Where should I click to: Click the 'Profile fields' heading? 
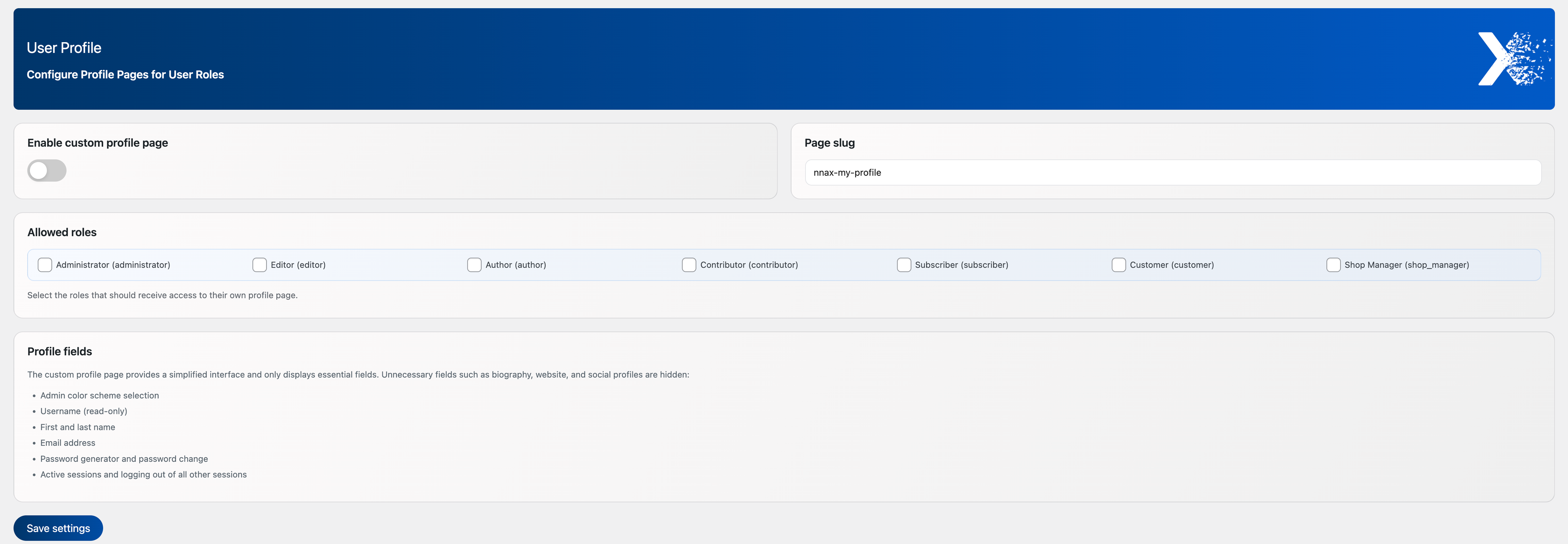point(60,351)
